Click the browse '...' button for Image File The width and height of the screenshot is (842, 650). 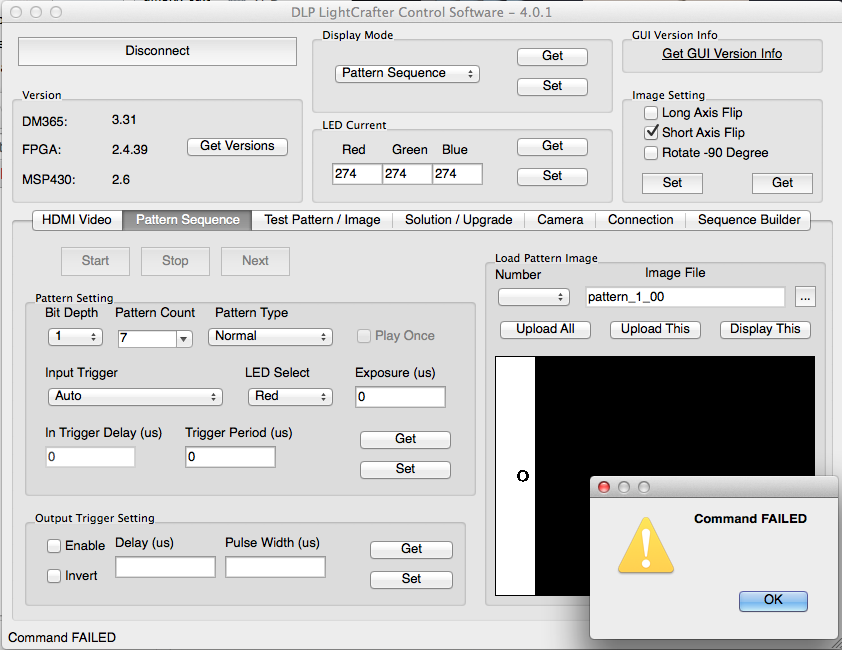(x=805, y=297)
